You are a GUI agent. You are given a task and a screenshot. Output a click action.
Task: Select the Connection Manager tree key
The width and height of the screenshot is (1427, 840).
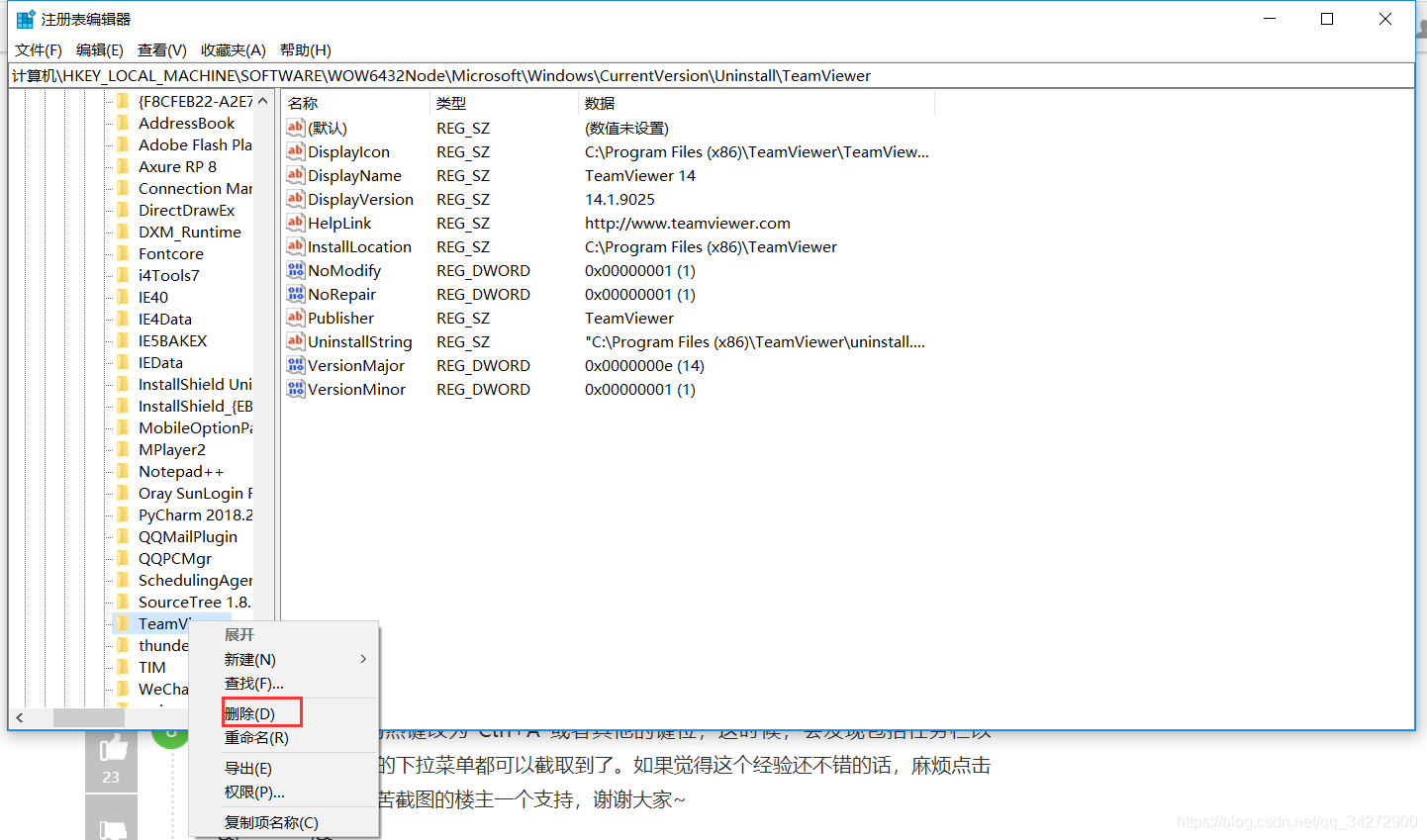click(x=195, y=188)
